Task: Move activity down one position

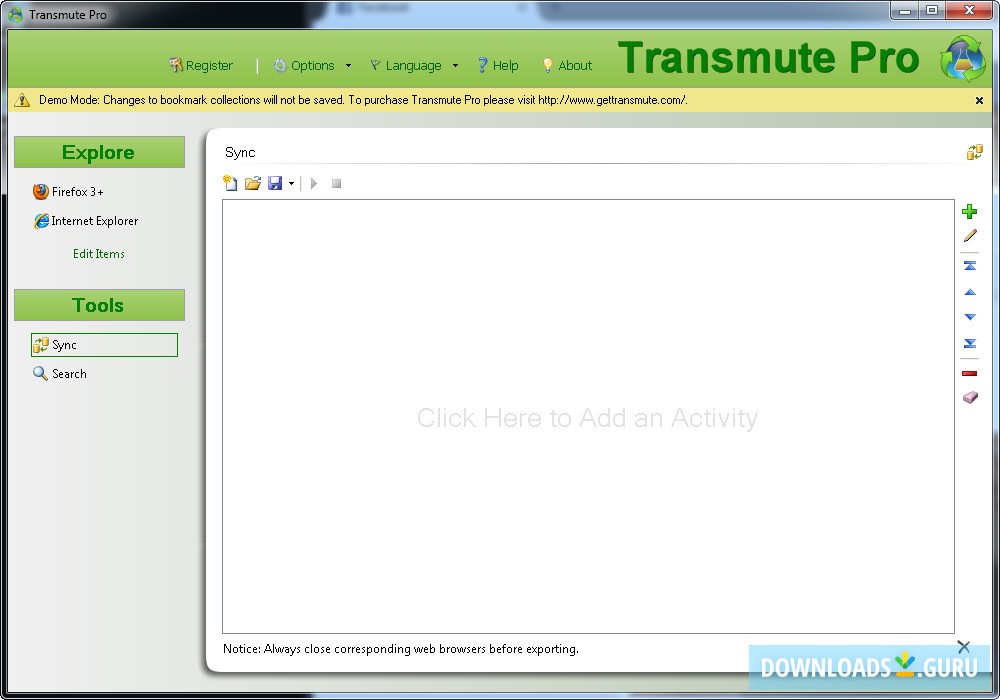Action: pyautogui.click(x=970, y=317)
